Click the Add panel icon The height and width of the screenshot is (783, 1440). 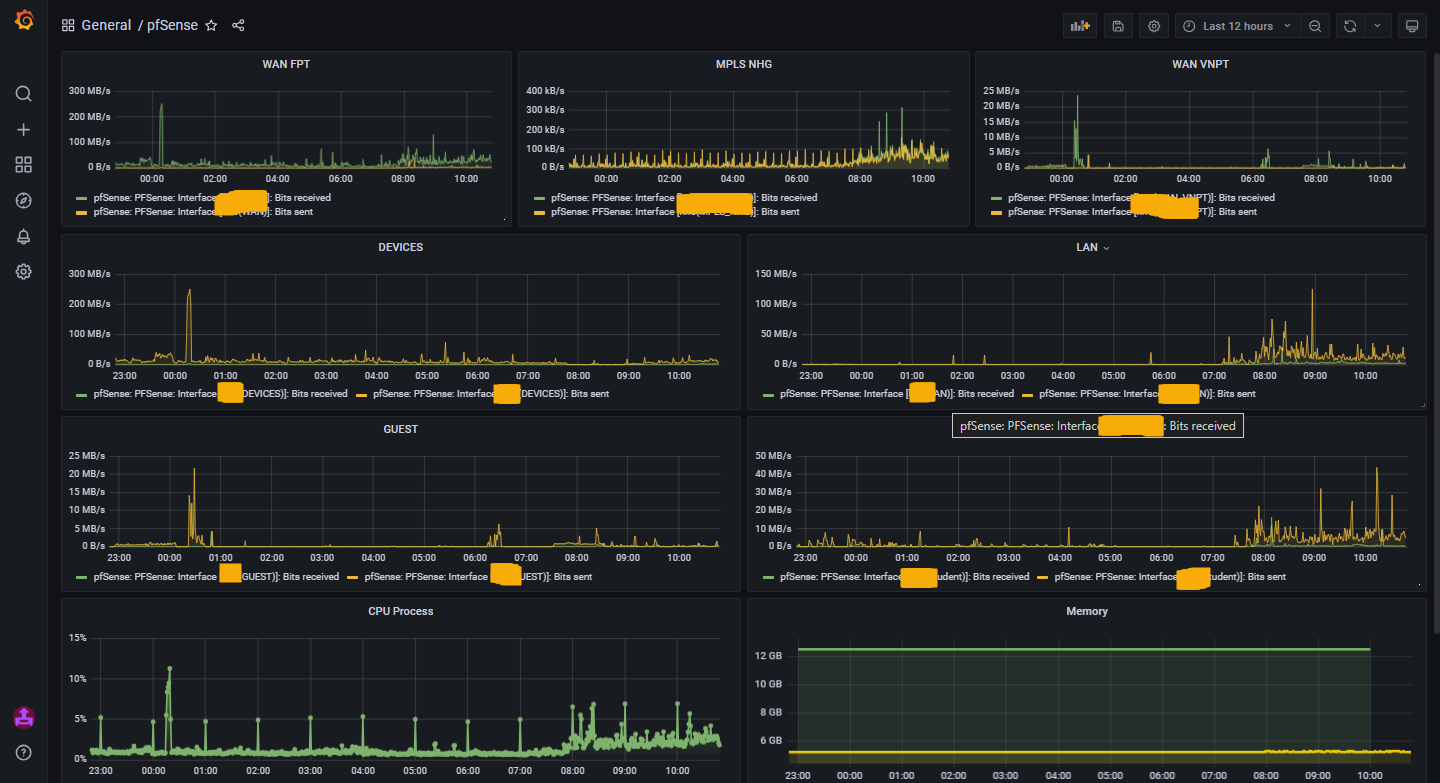coord(1080,26)
